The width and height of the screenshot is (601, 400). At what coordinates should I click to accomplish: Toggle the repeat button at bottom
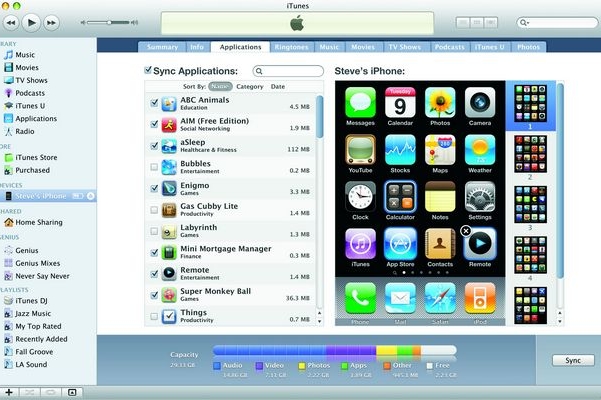51,392
